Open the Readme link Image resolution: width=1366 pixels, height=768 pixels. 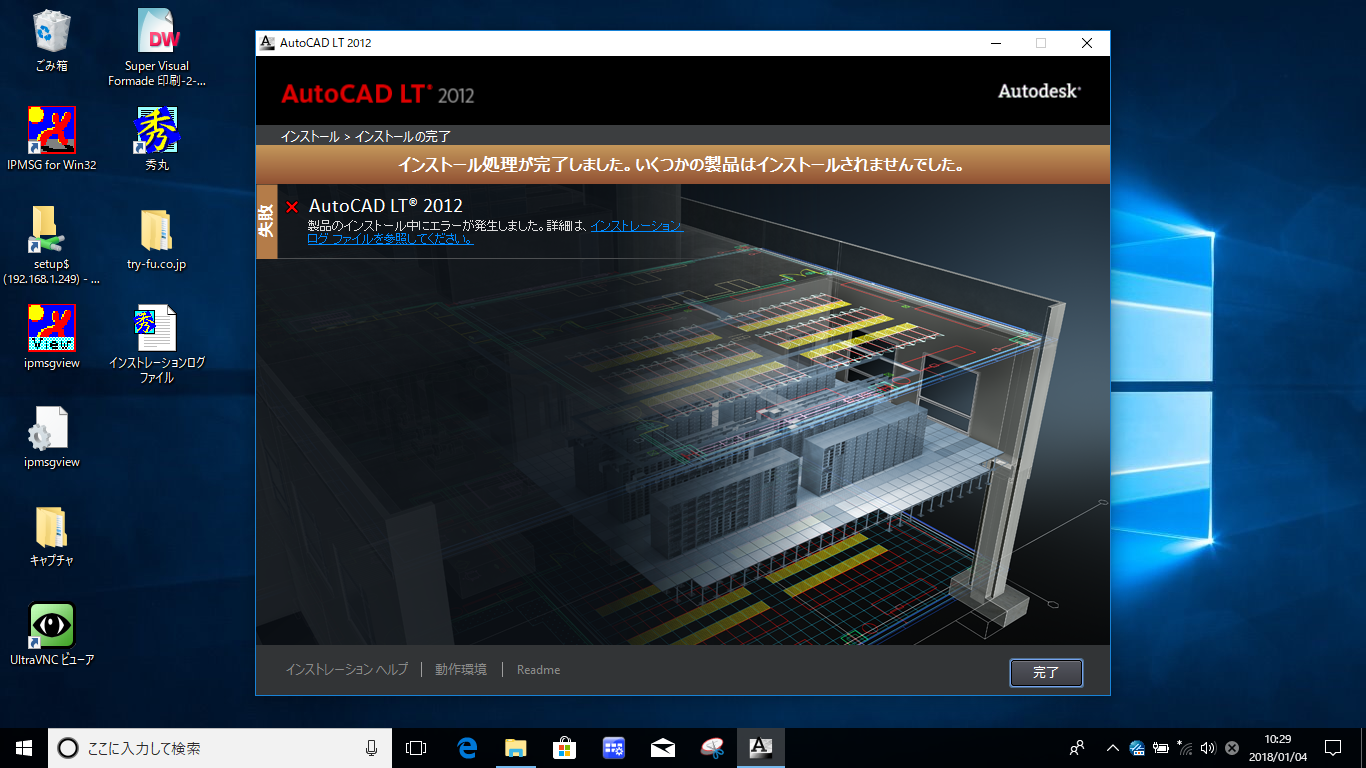[x=538, y=670]
